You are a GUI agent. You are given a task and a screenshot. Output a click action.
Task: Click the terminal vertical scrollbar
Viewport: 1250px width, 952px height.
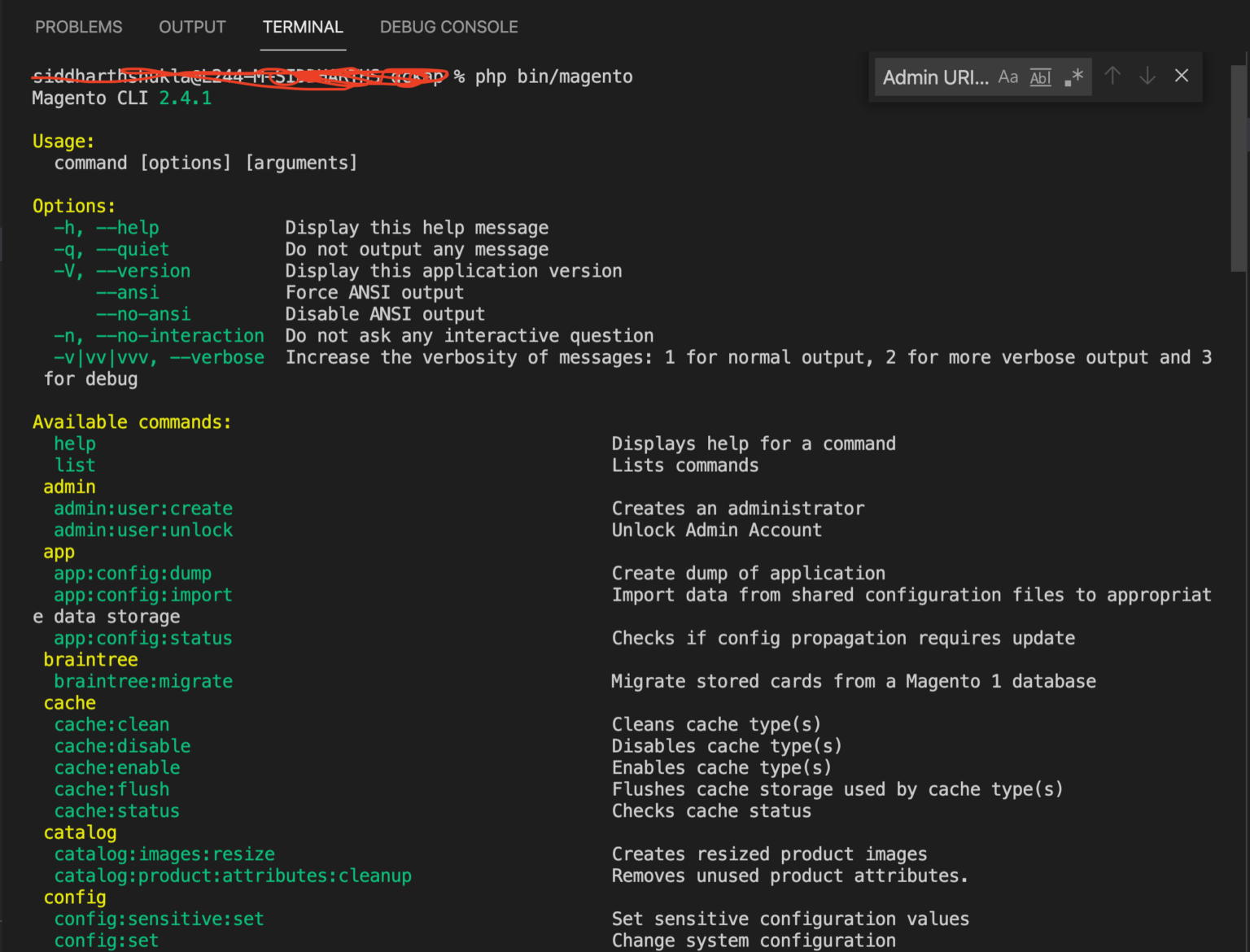(1240, 167)
